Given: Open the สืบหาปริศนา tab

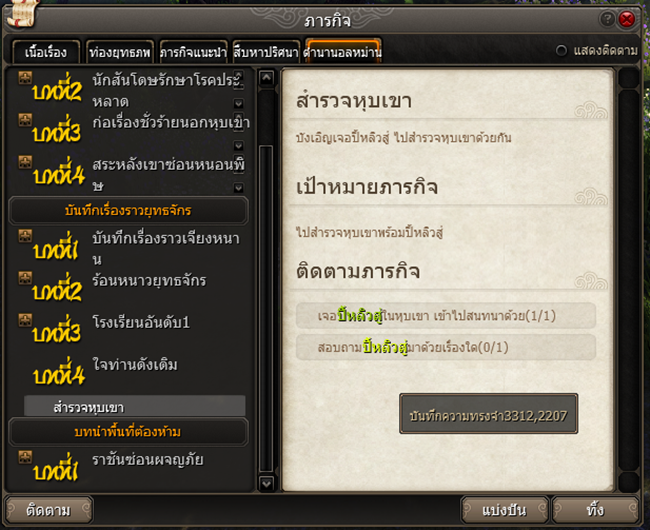Looking at the screenshot, I should pyautogui.click(x=266, y=52).
